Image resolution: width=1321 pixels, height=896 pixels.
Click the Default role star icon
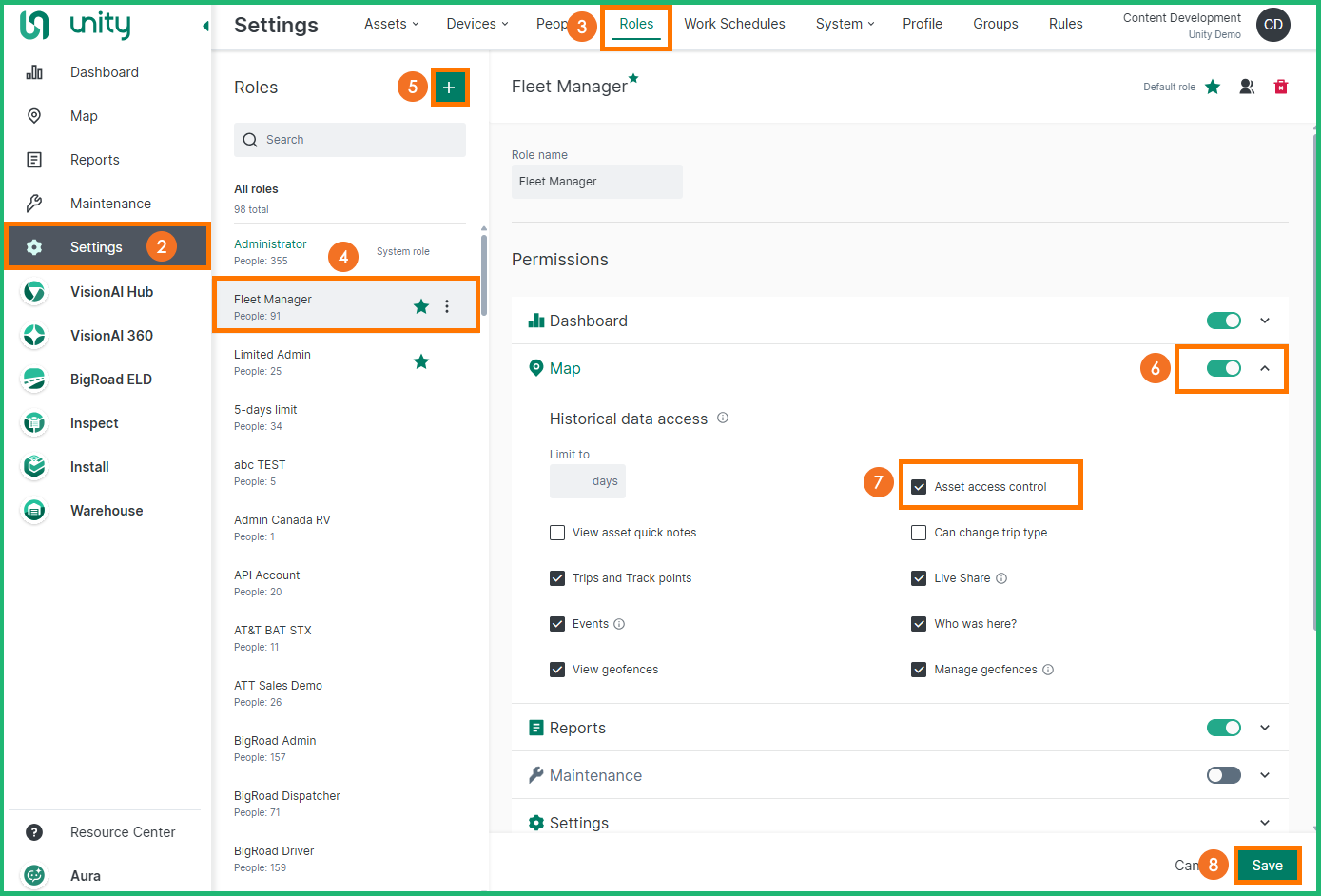point(1213,87)
